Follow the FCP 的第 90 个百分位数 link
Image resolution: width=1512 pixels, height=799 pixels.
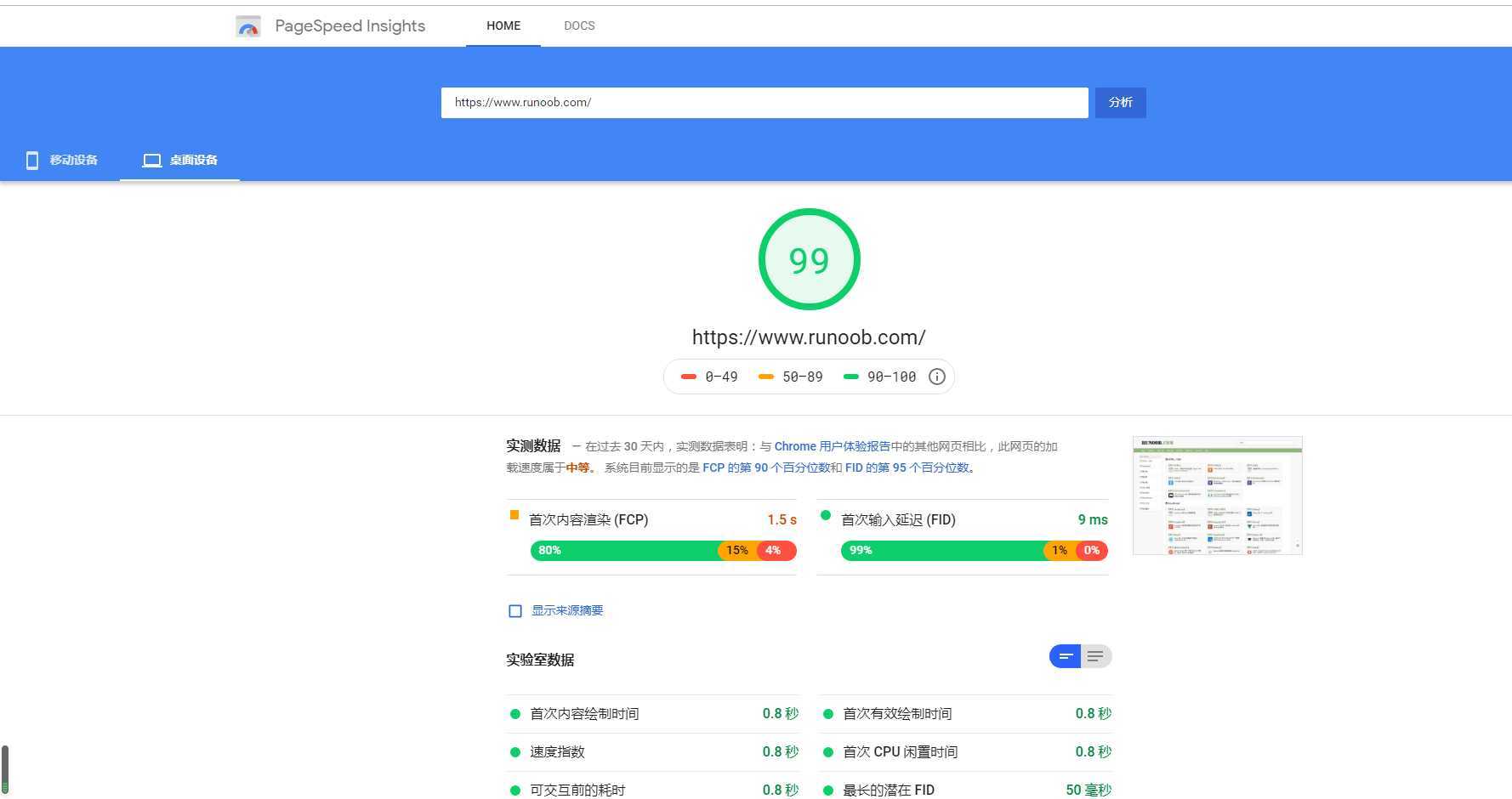766,467
